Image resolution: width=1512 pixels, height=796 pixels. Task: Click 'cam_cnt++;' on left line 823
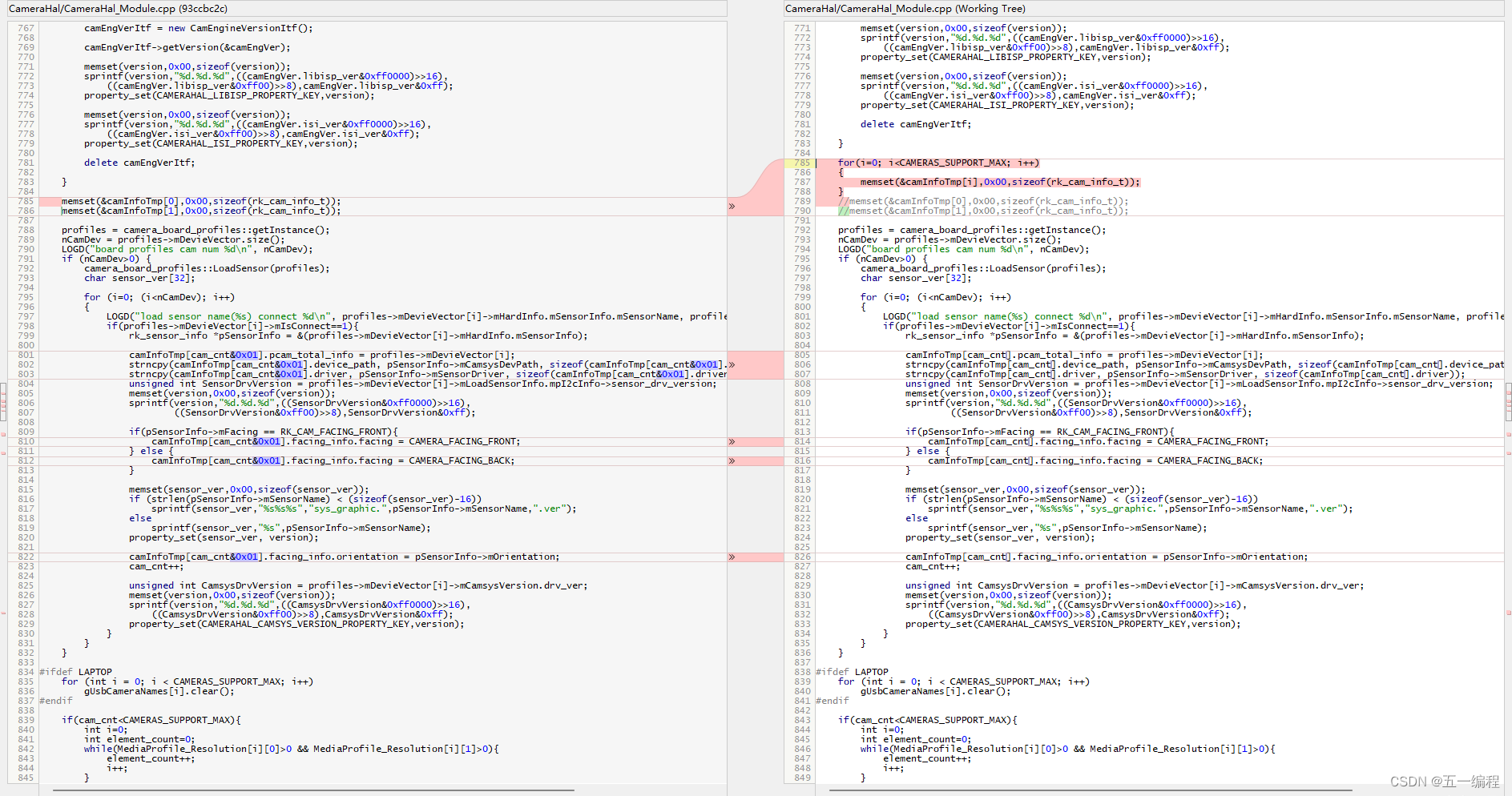[x=156, y=567]
